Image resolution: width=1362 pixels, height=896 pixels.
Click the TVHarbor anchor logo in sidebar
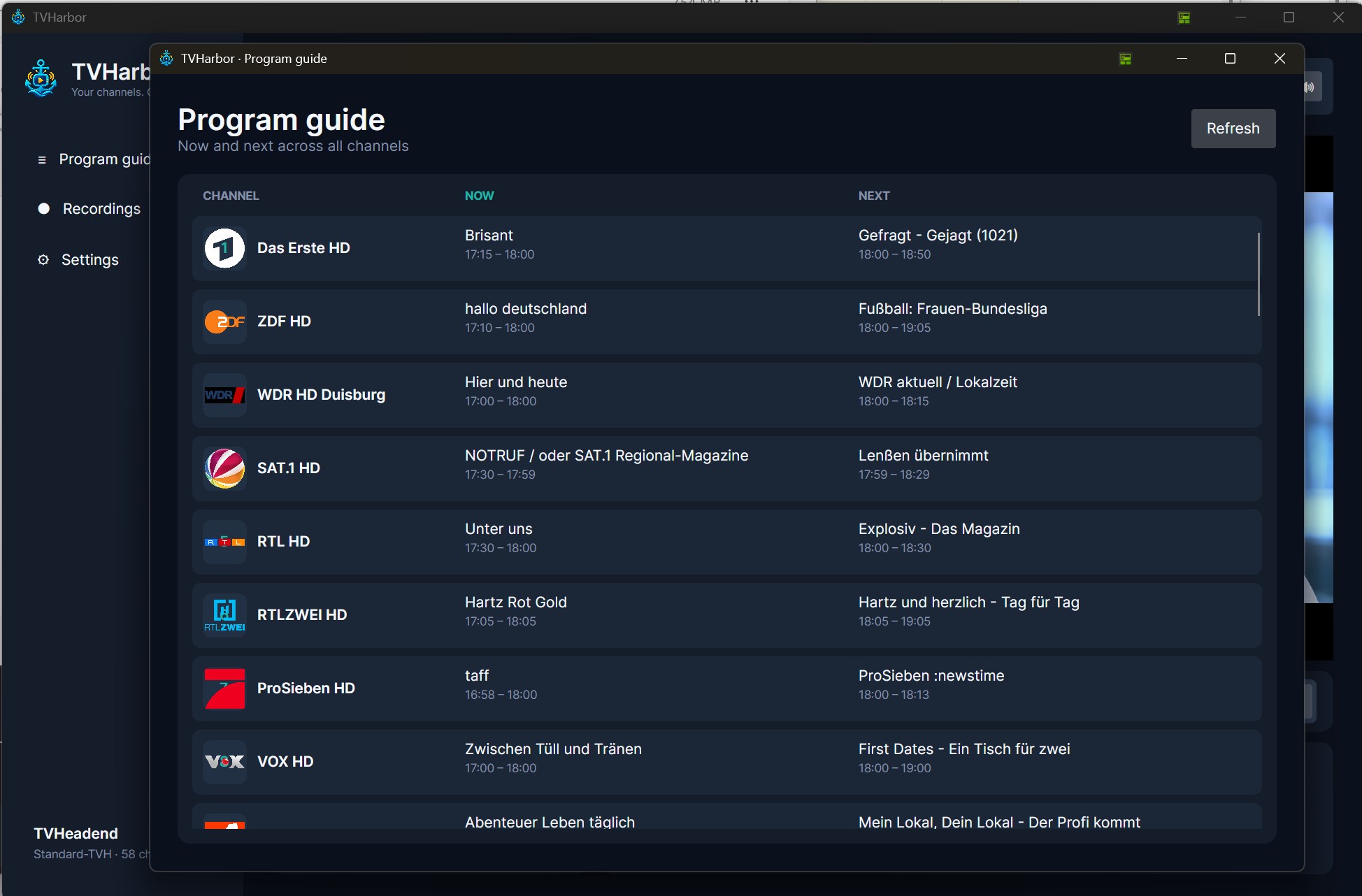[x=41, y=78]
